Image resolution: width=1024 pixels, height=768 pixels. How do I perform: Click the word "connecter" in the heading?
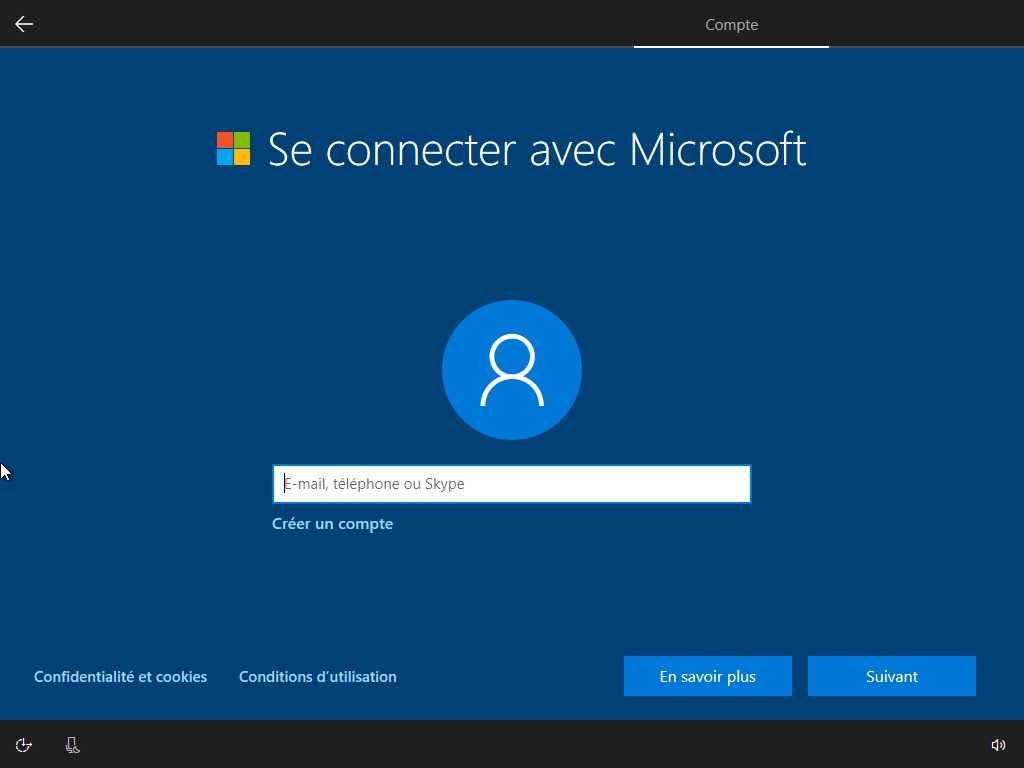point(421,150)
